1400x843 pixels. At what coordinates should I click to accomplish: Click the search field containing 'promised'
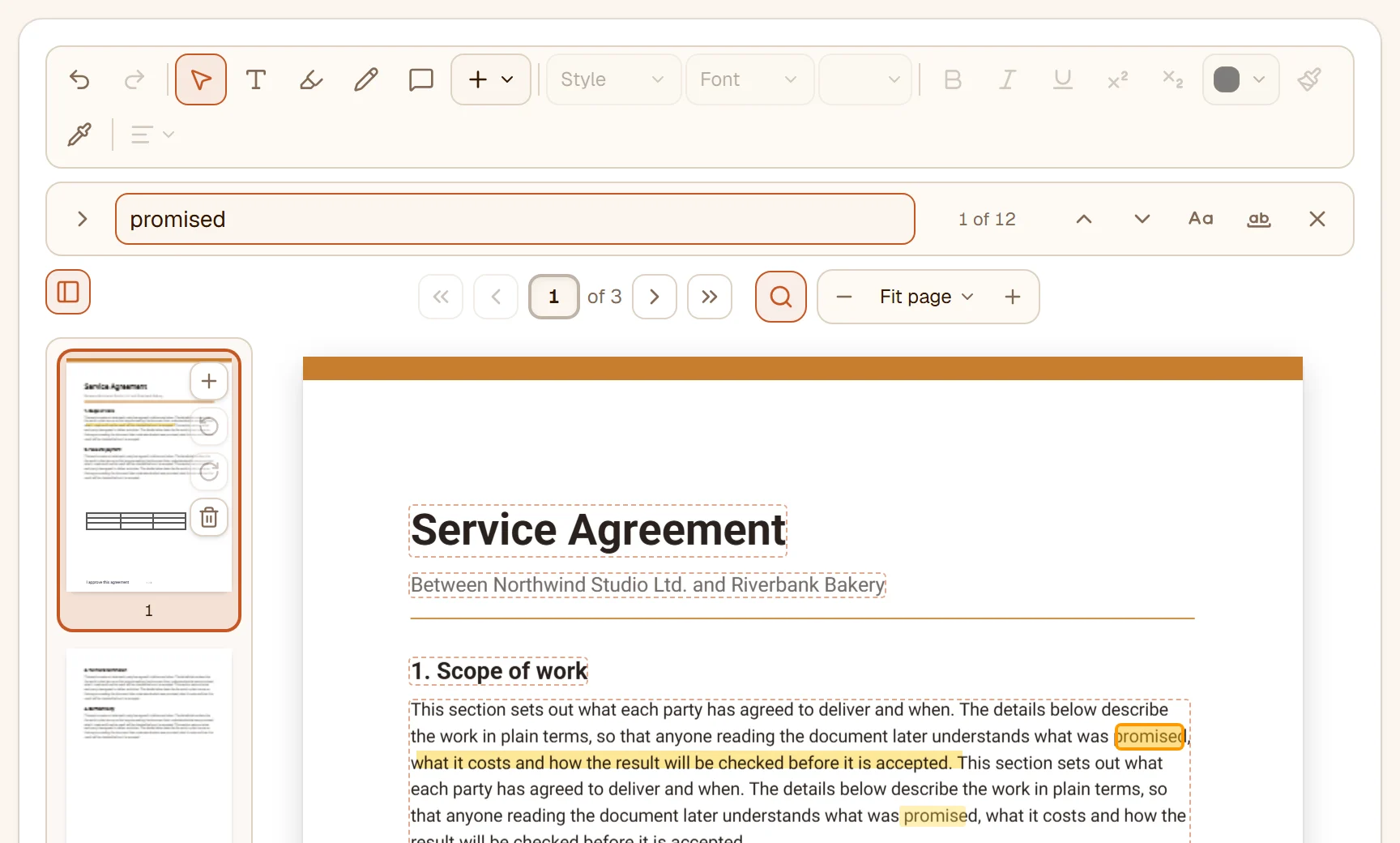(x=515, y=219)
